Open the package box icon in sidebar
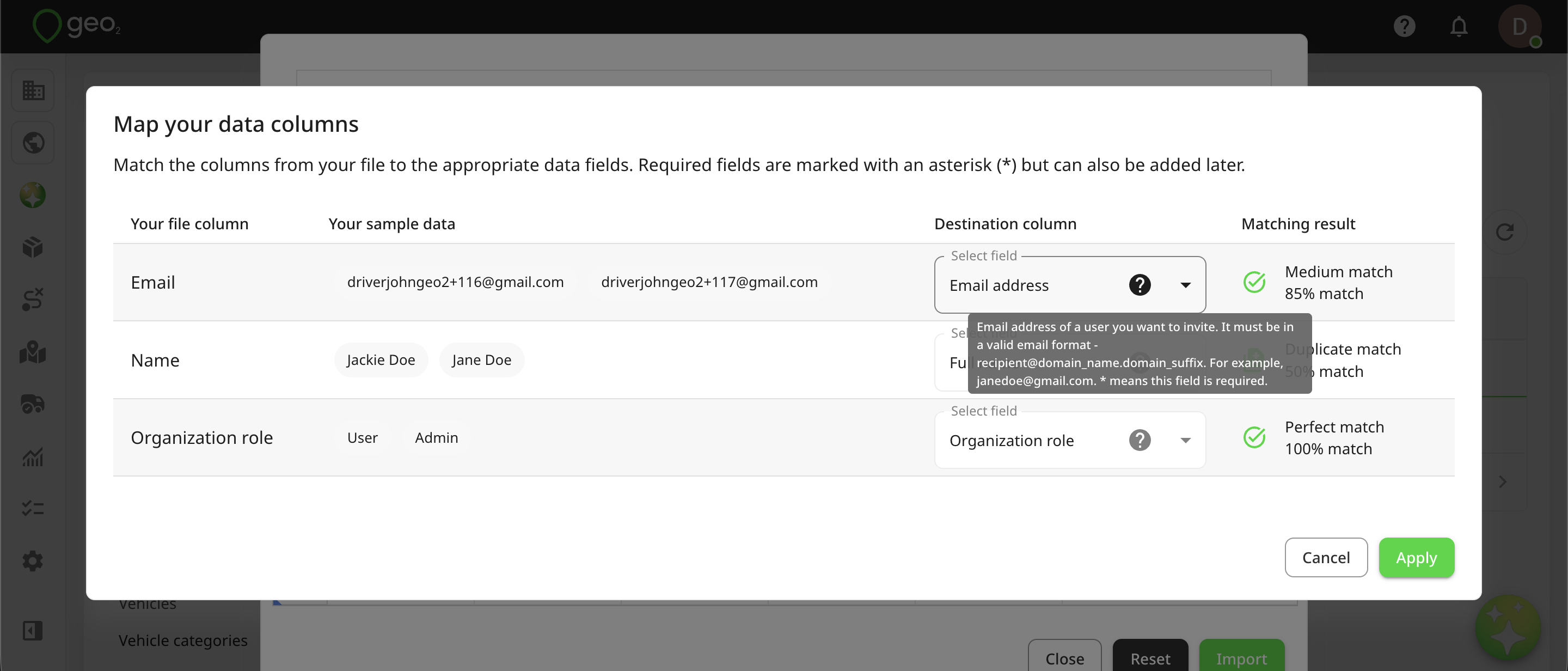Image resolution: width=1568 pixels, height=671 pixels. [x=33, y=247]
